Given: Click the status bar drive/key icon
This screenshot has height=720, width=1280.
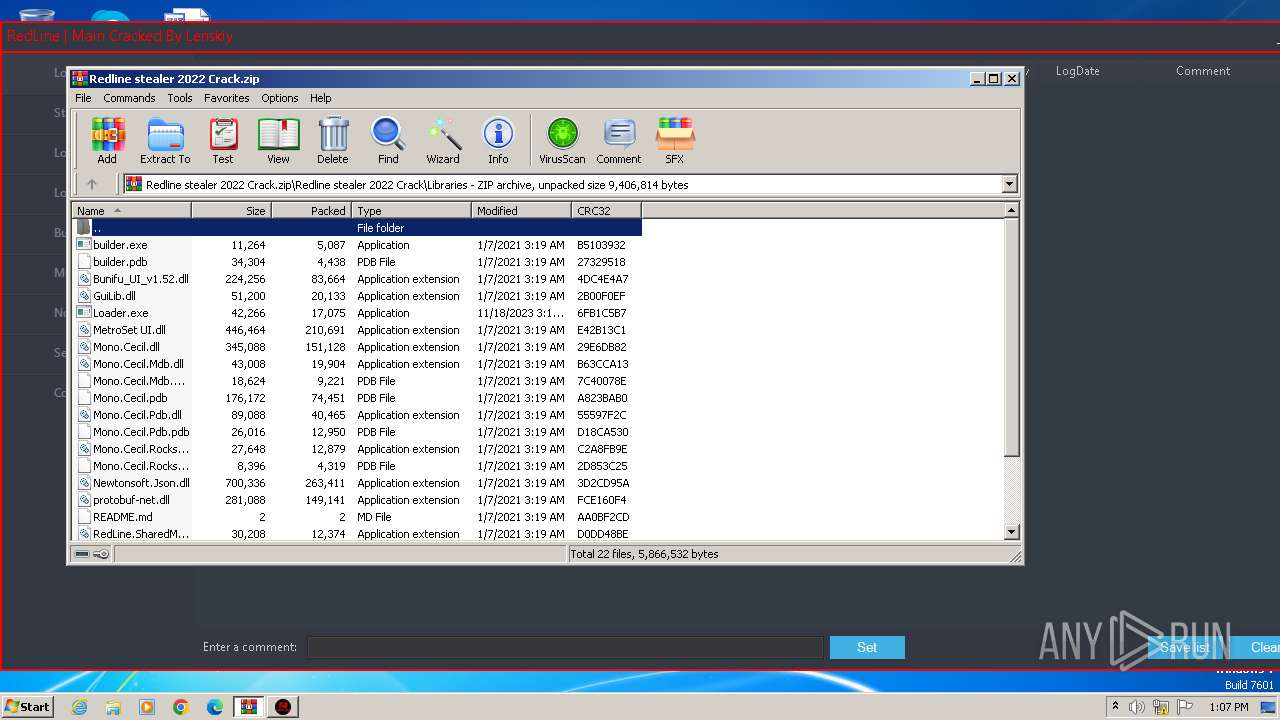Looking at the screenshot, I should (92, 554).
